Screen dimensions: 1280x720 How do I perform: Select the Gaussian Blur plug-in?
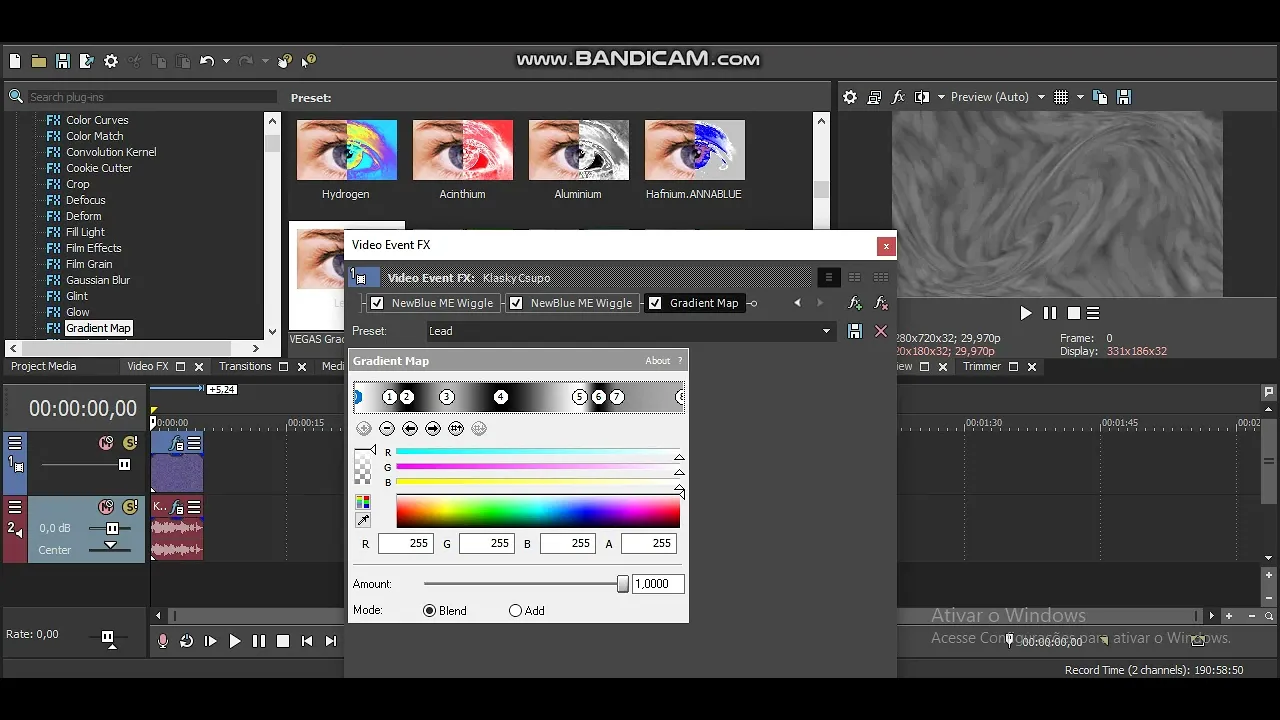(x=98, y=280)
